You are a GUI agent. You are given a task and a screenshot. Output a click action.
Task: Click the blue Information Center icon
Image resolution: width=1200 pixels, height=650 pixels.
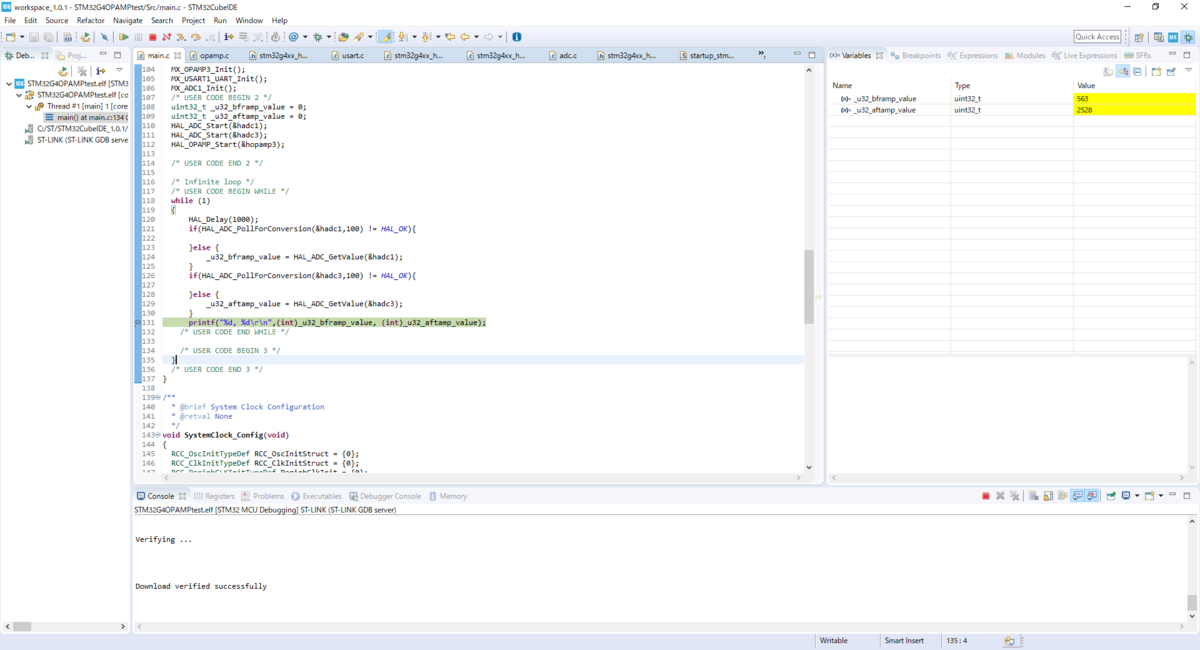click(516, 37)
